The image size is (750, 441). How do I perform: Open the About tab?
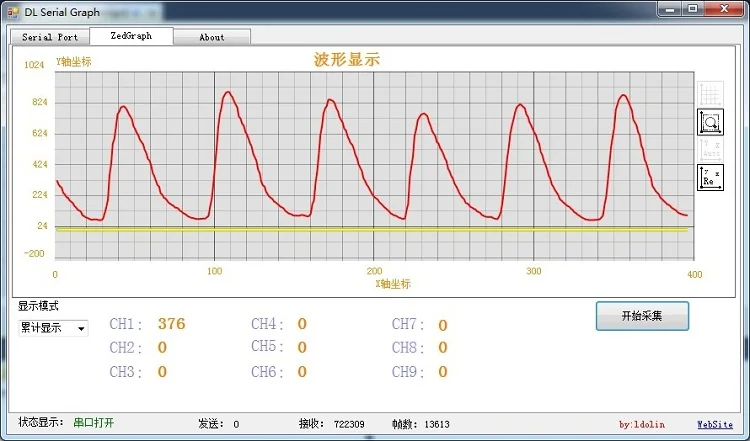point(211,37)
